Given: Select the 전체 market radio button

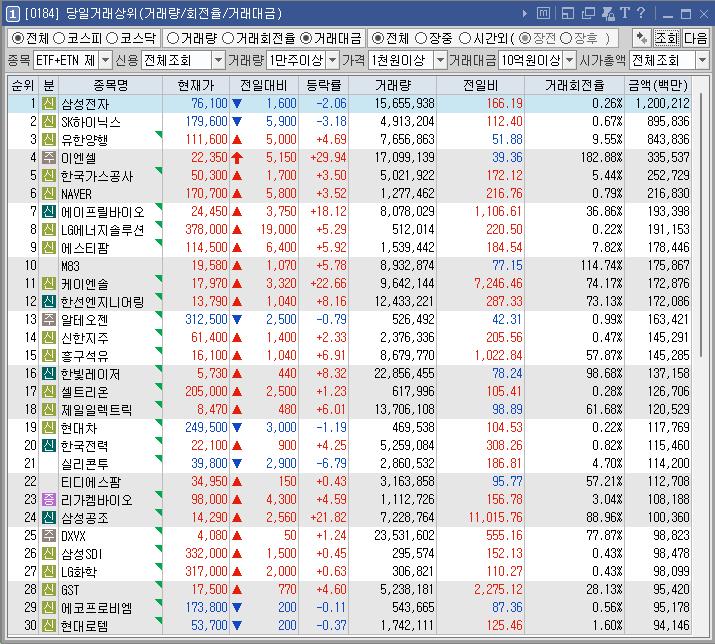Looking at the screenshot, I should [x=18, y=38].
